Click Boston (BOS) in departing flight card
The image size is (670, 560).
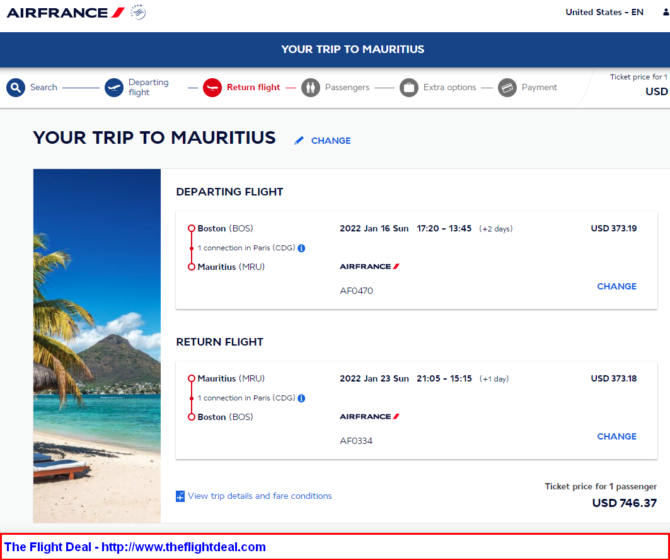tap(225, 229)
